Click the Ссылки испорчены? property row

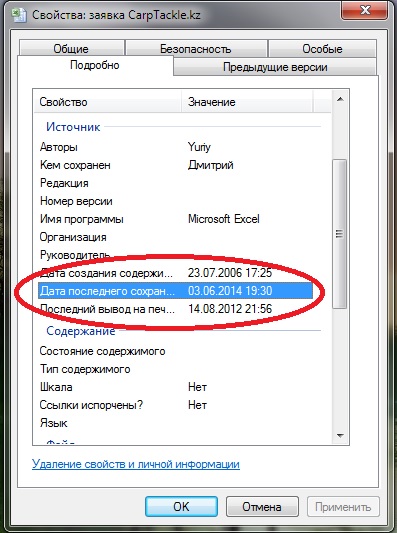[175, 405]
